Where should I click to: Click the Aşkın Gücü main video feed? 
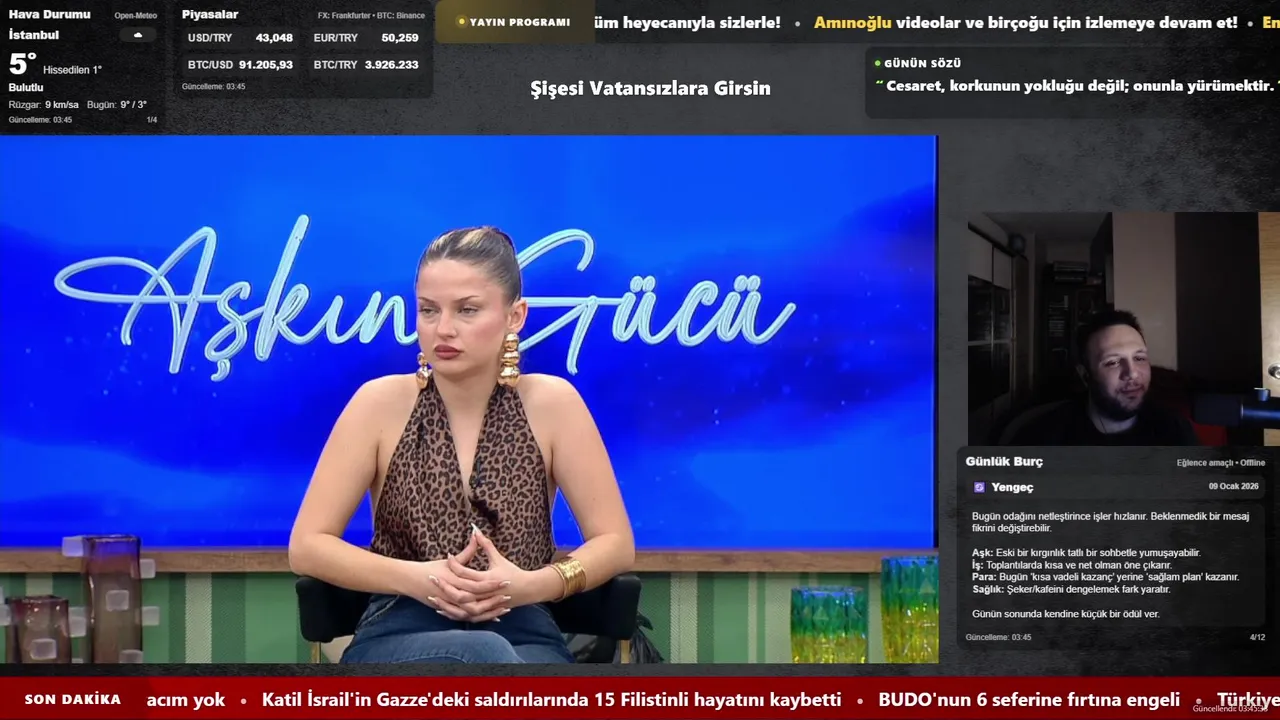(468, 399)
